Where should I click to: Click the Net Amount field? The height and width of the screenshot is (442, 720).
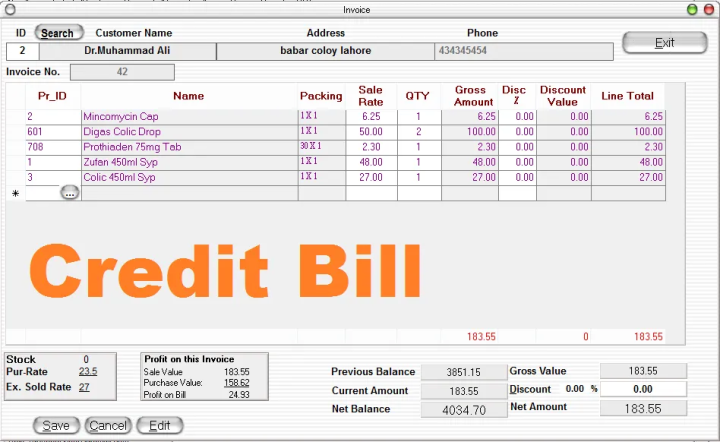[x=643, y=408]
